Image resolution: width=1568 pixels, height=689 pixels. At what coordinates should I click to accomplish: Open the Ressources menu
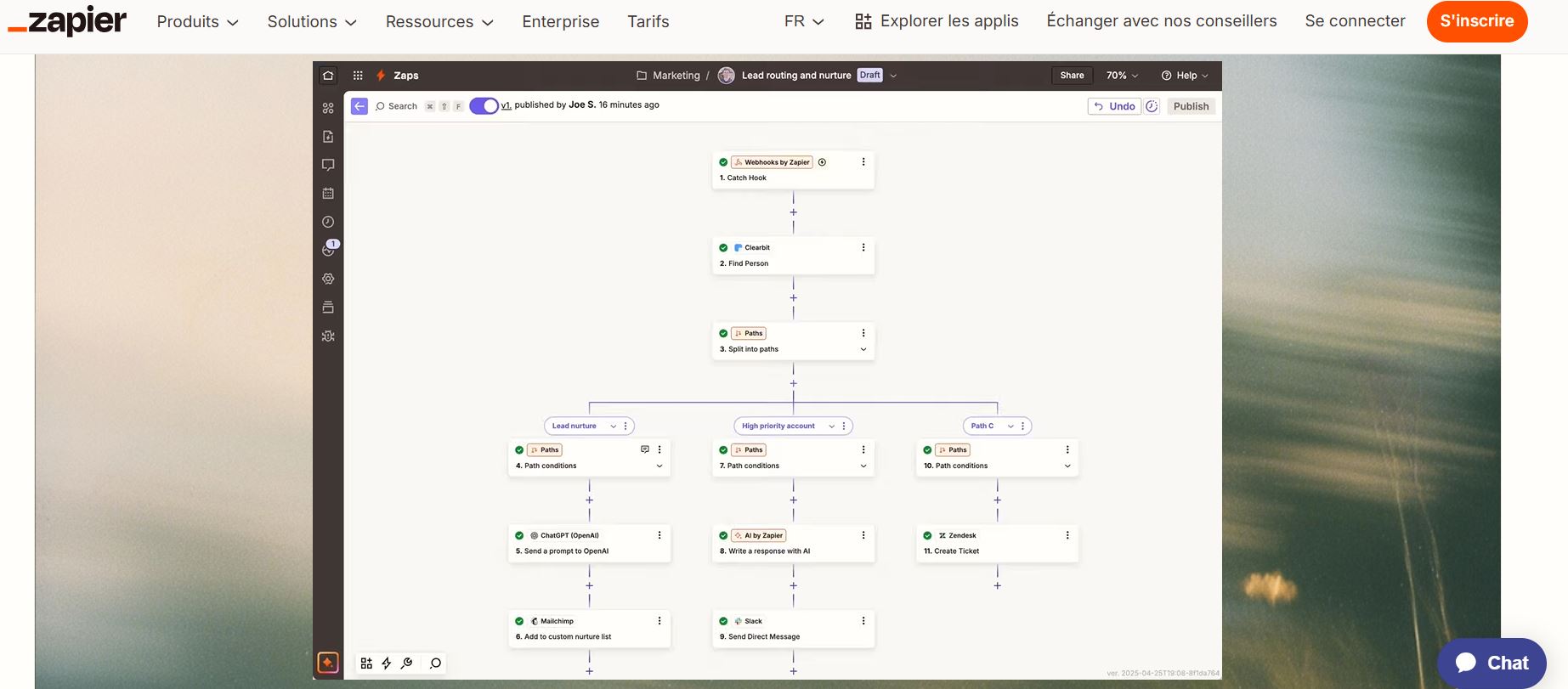(439, 22)
